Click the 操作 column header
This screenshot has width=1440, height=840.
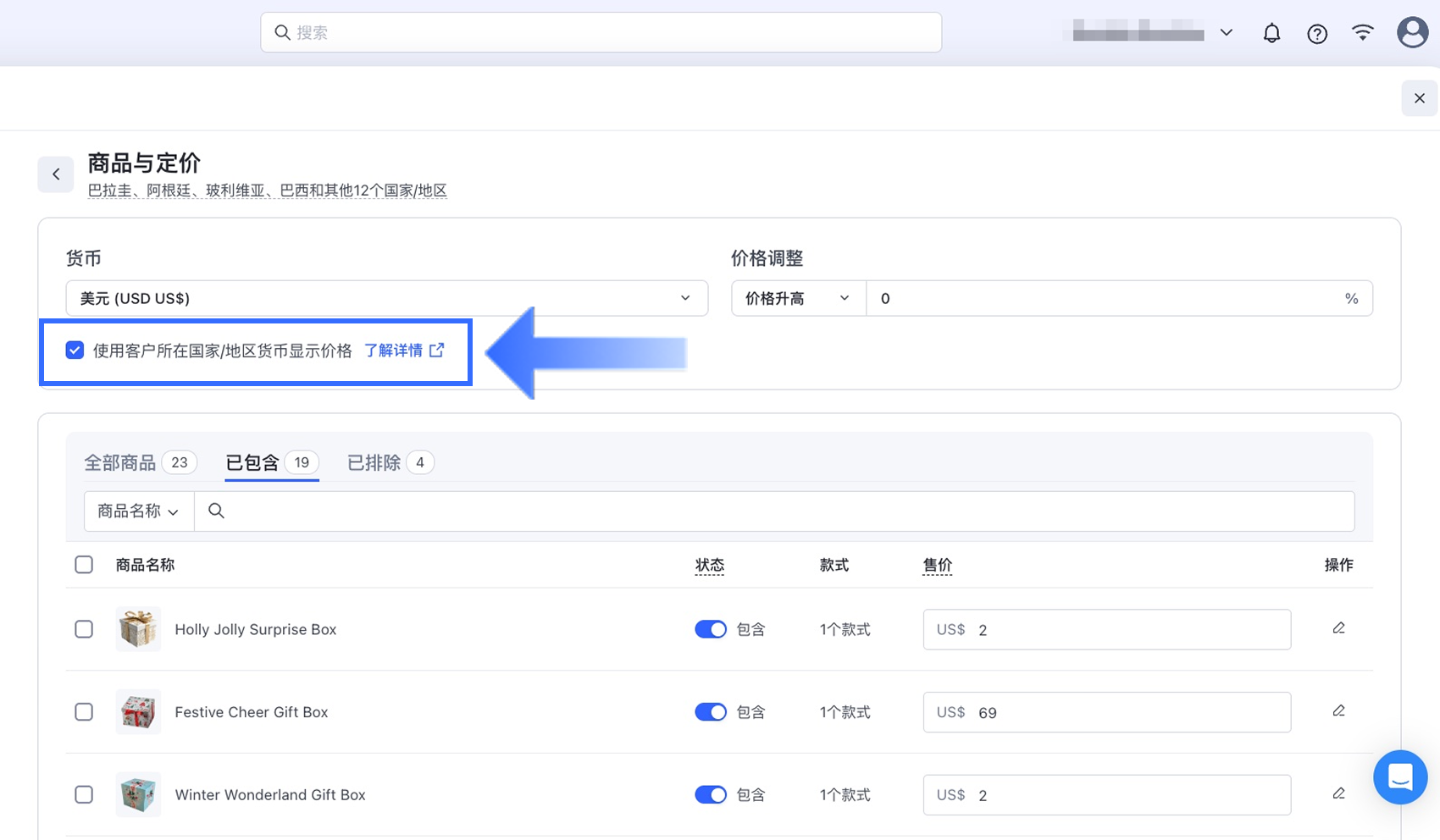[1338, 565]
